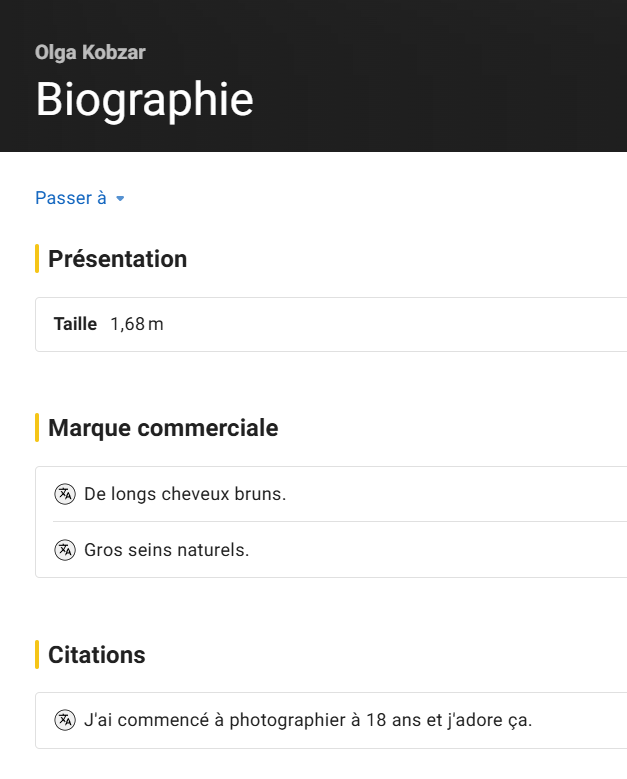Click the translation icon beside 'Gros seins naturels'

(x=65, y=550)
